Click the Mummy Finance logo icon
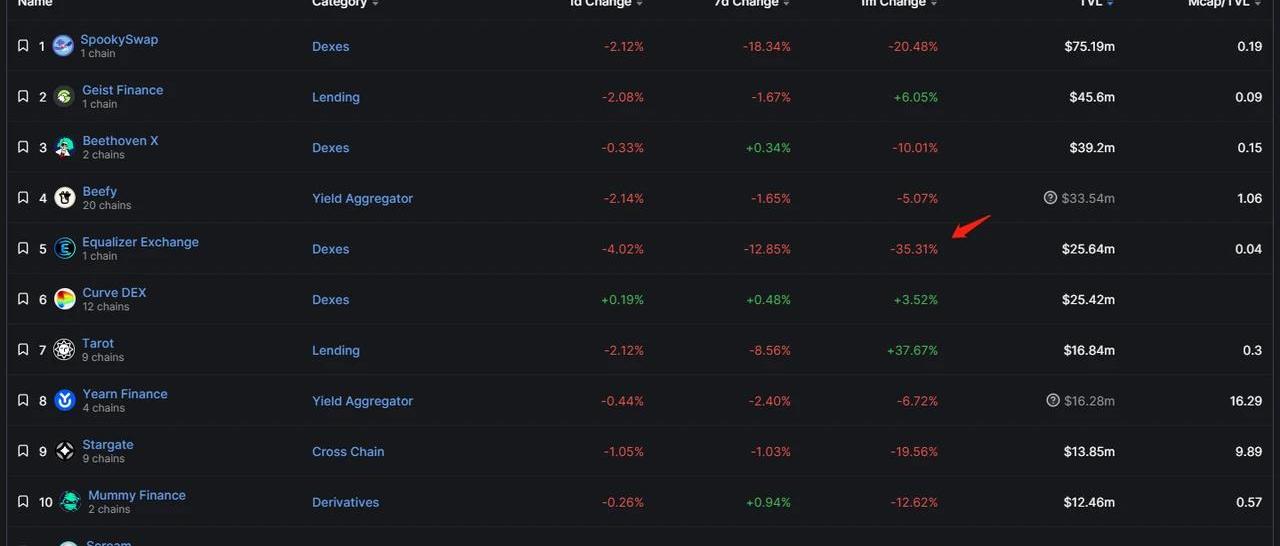1280x546 pixels. pyautogui.click(x=69, y=502)
